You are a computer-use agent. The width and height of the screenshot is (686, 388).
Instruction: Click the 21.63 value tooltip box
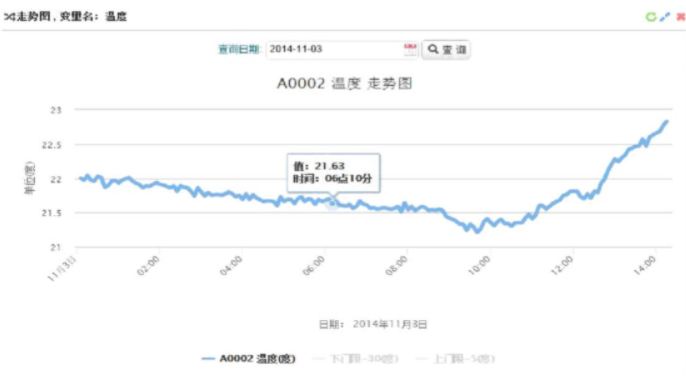tap(333, 173)
